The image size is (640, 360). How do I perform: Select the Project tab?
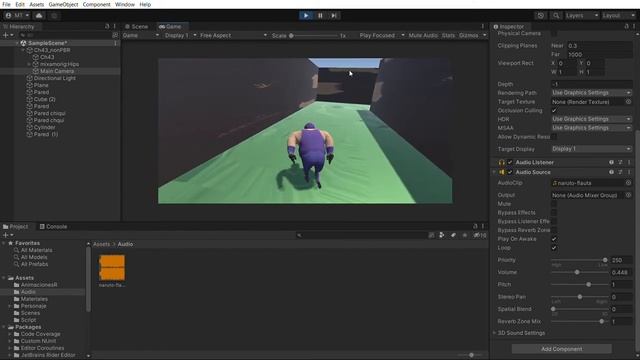tap(16, 227)
